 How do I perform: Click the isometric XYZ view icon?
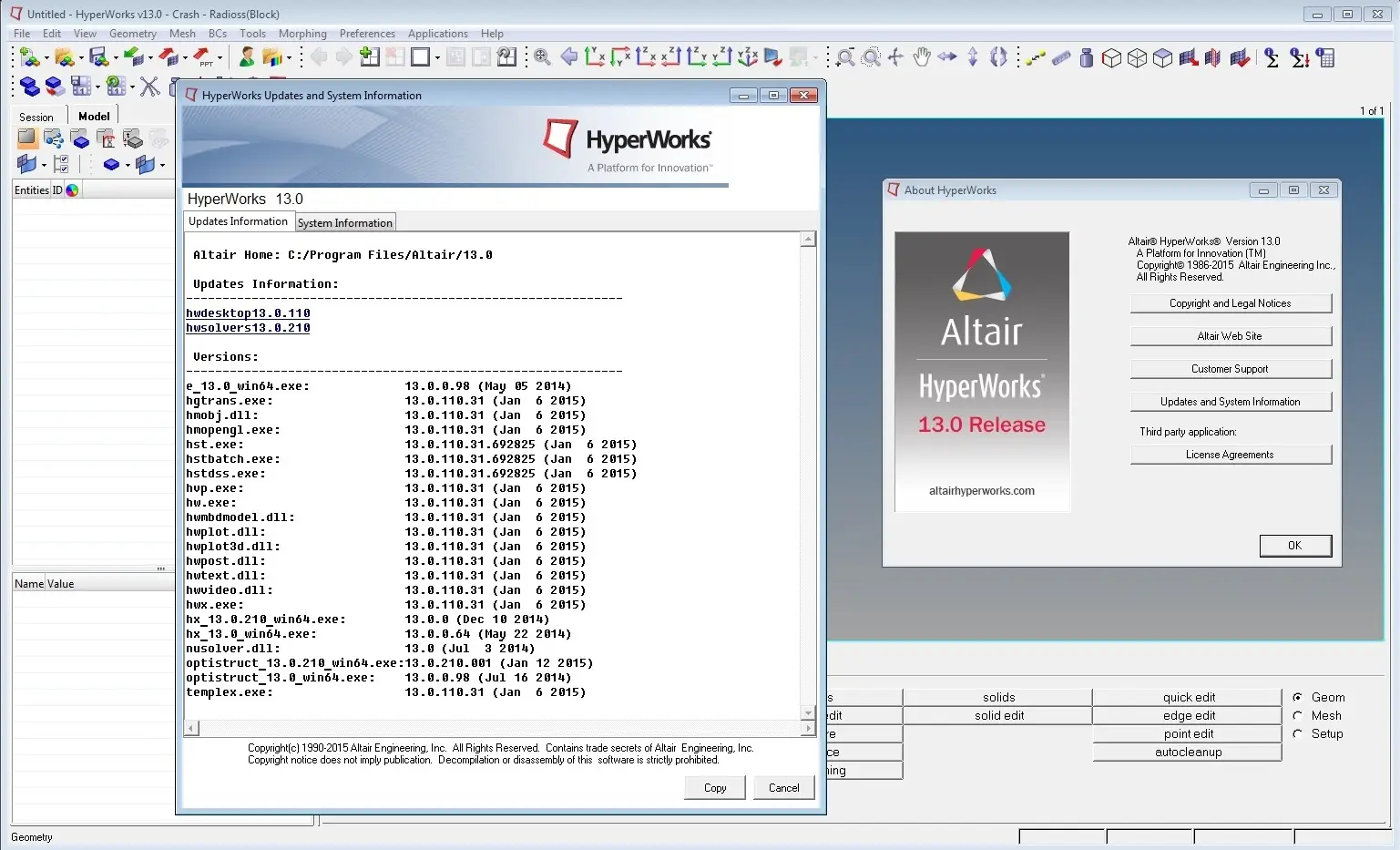coord(748,57)
